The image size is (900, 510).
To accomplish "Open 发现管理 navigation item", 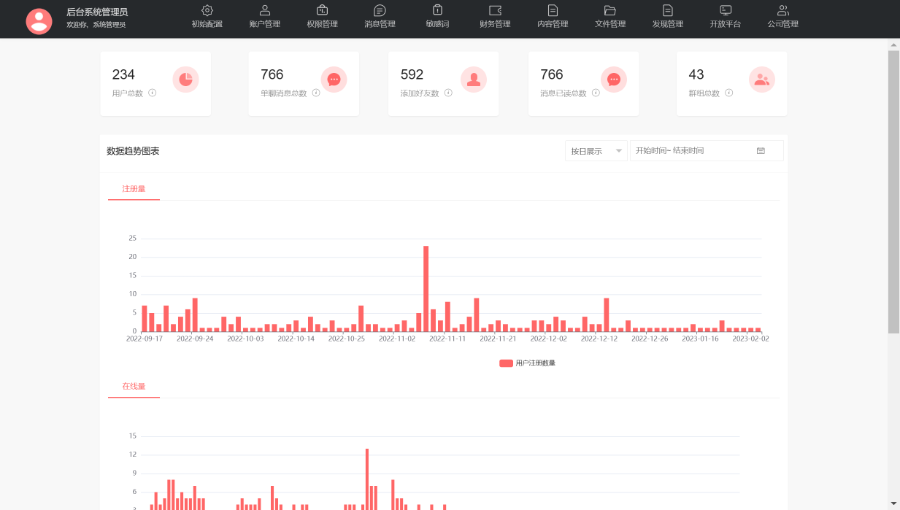I will pos(668,16).
